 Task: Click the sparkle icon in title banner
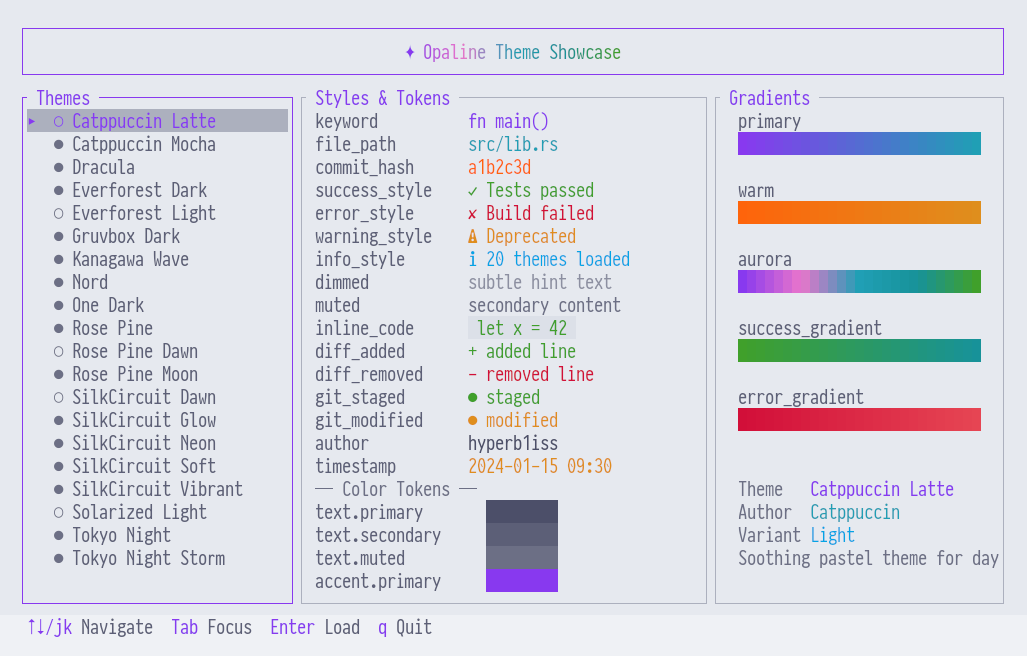(410, 52)
